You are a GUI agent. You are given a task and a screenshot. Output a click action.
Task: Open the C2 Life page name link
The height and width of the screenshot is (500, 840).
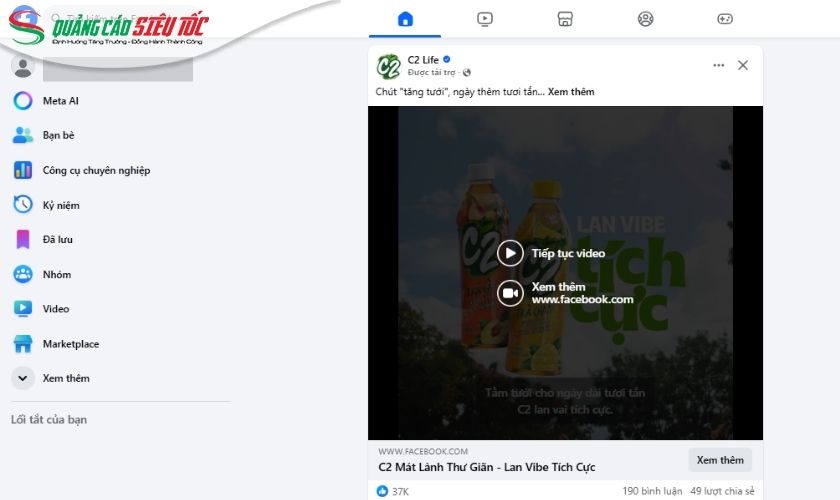423,59
